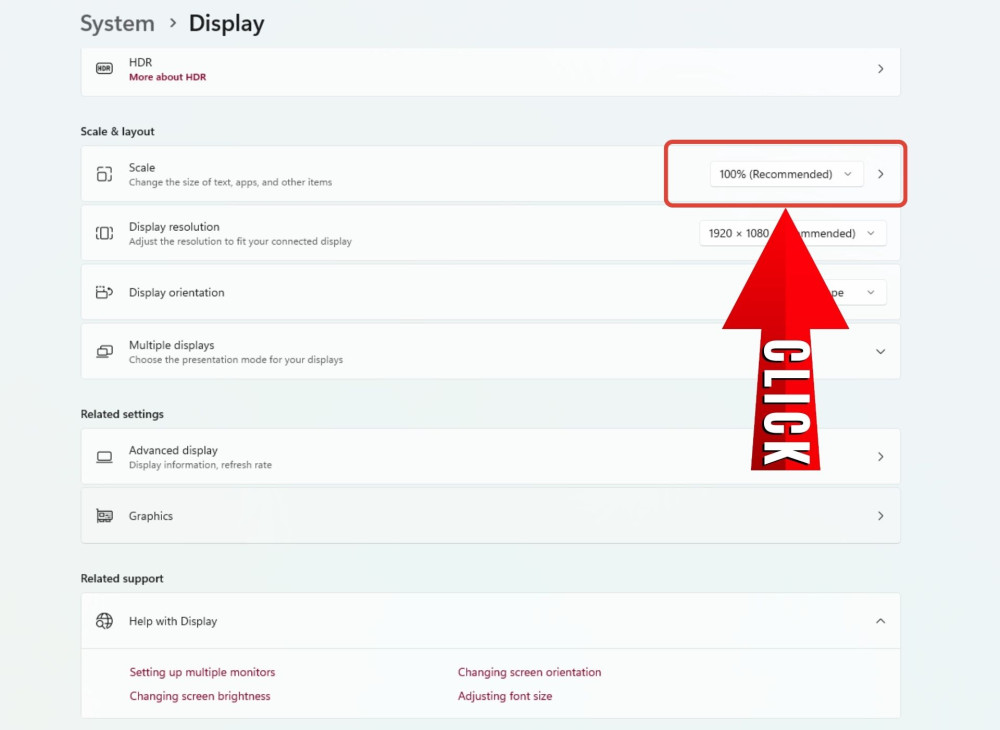Click the Display resolution icon
The width and height of the screenshot is (1000, 730).
click(x=104, y=233)
